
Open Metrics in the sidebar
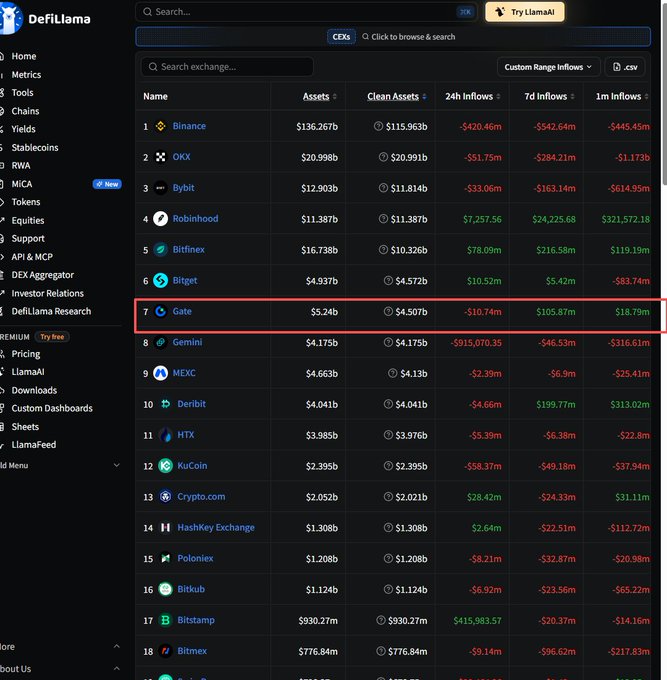[x=26, y=75]
